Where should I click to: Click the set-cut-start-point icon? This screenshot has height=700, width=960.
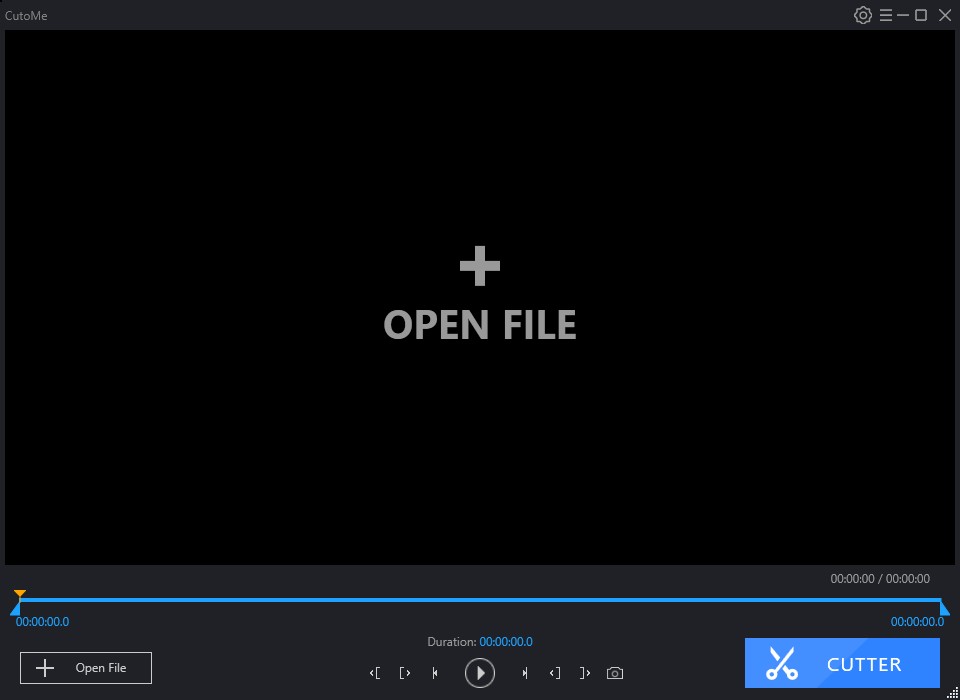click(555, 673)
